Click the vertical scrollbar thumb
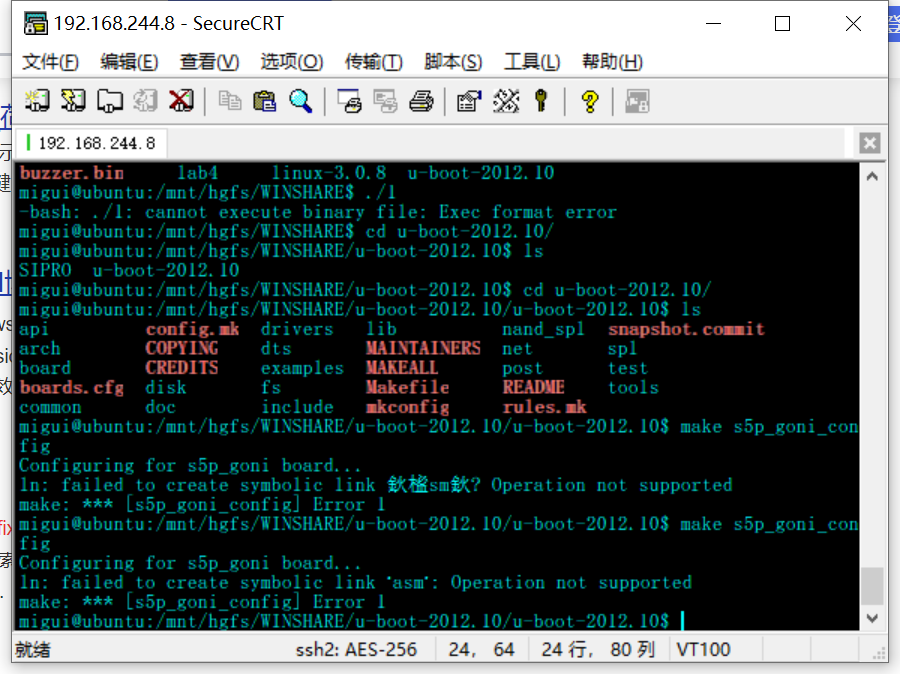The width and height of the screenshot is (900, 674). 872,586
